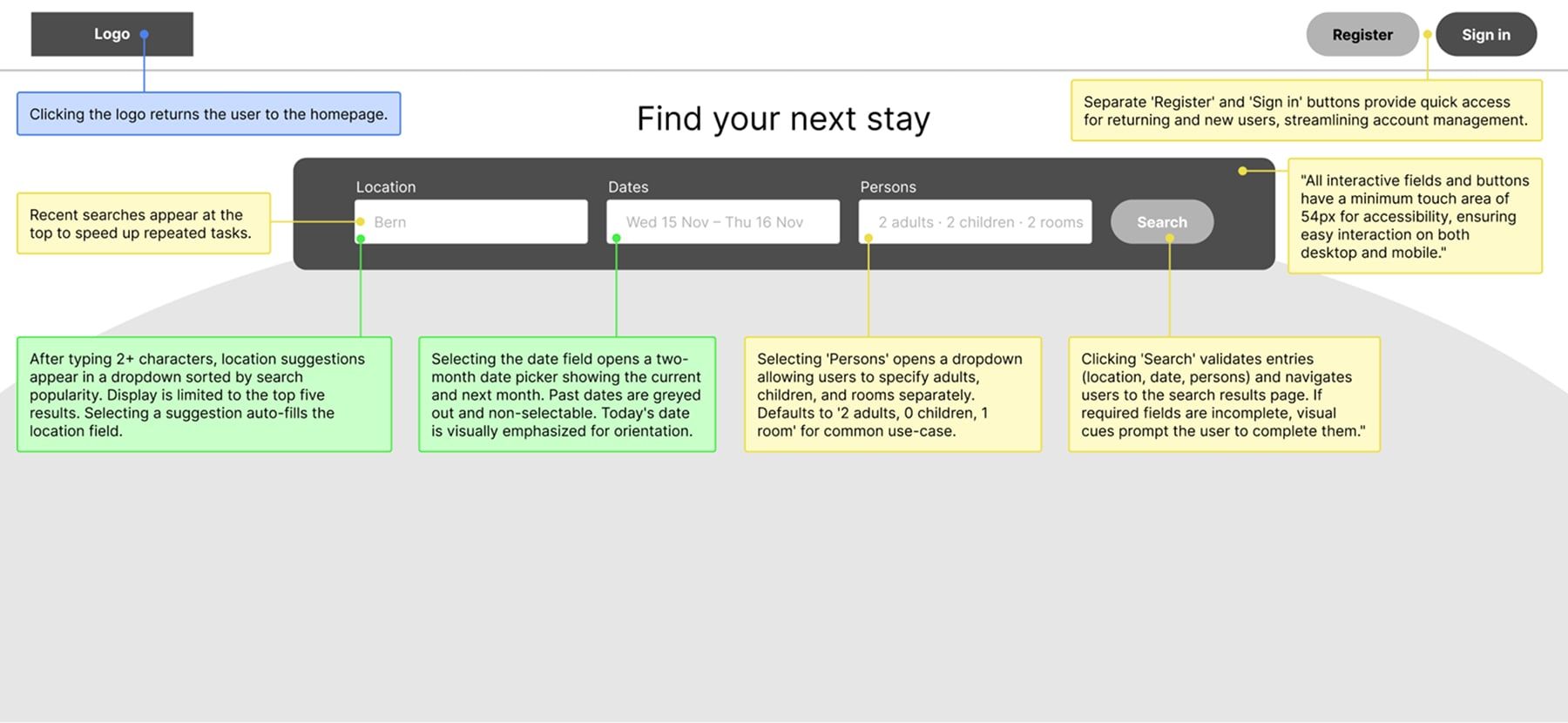Select the green location suggestions note
This screenshot has width=1568, height=723.
(x=204, y=395)
